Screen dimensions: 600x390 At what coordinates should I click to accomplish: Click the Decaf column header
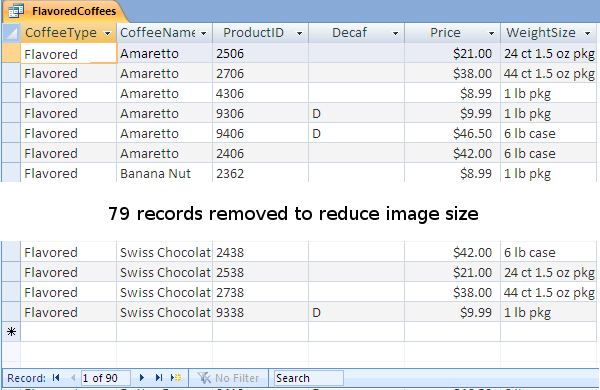click(357, 33)
